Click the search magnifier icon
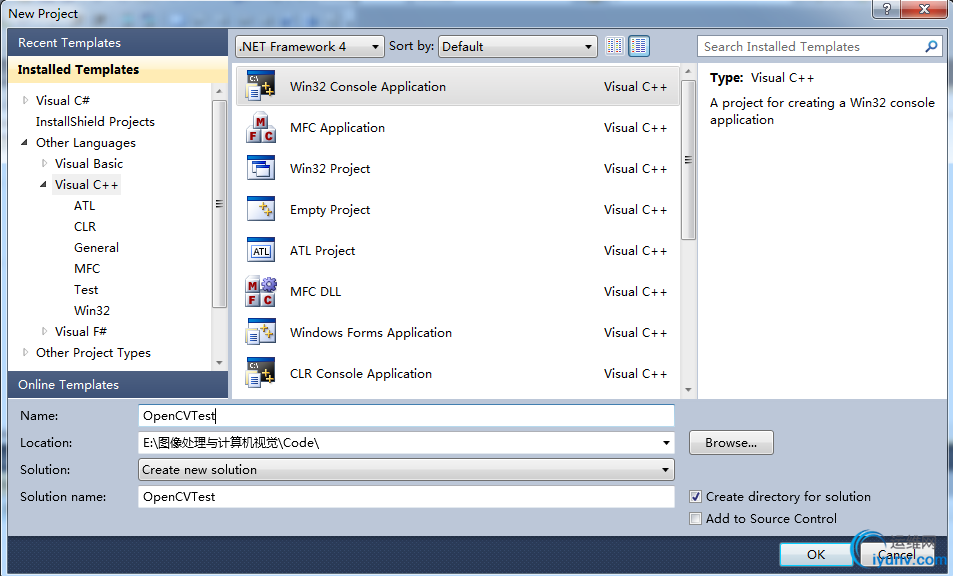 tap(931, 46)
